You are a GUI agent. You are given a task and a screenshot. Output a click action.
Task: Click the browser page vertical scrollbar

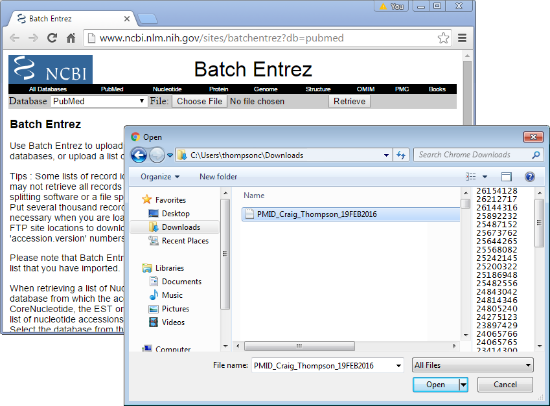point(467,93)
